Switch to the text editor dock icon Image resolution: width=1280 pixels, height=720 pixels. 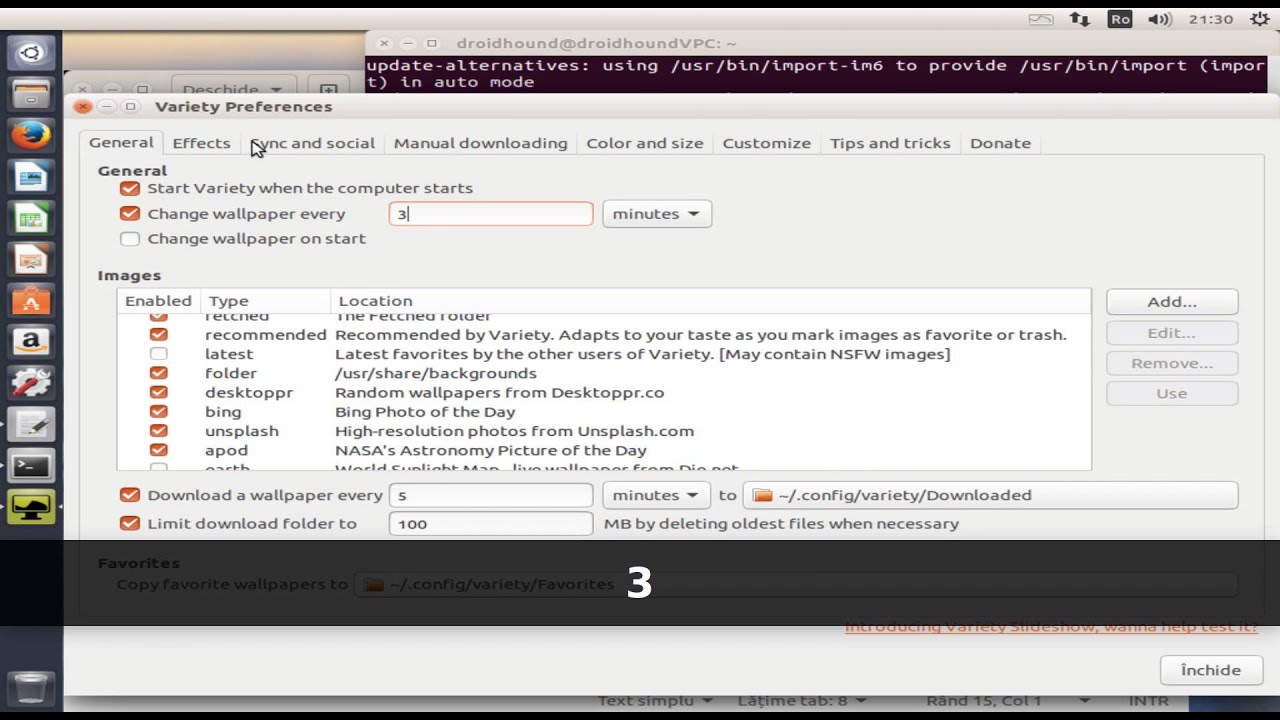31,425
